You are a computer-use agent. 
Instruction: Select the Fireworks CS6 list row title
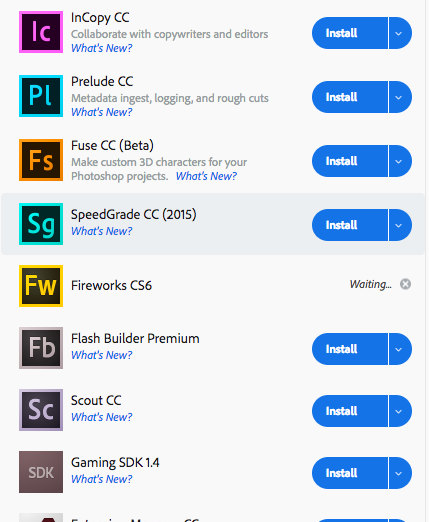click(x=111, y=286)
